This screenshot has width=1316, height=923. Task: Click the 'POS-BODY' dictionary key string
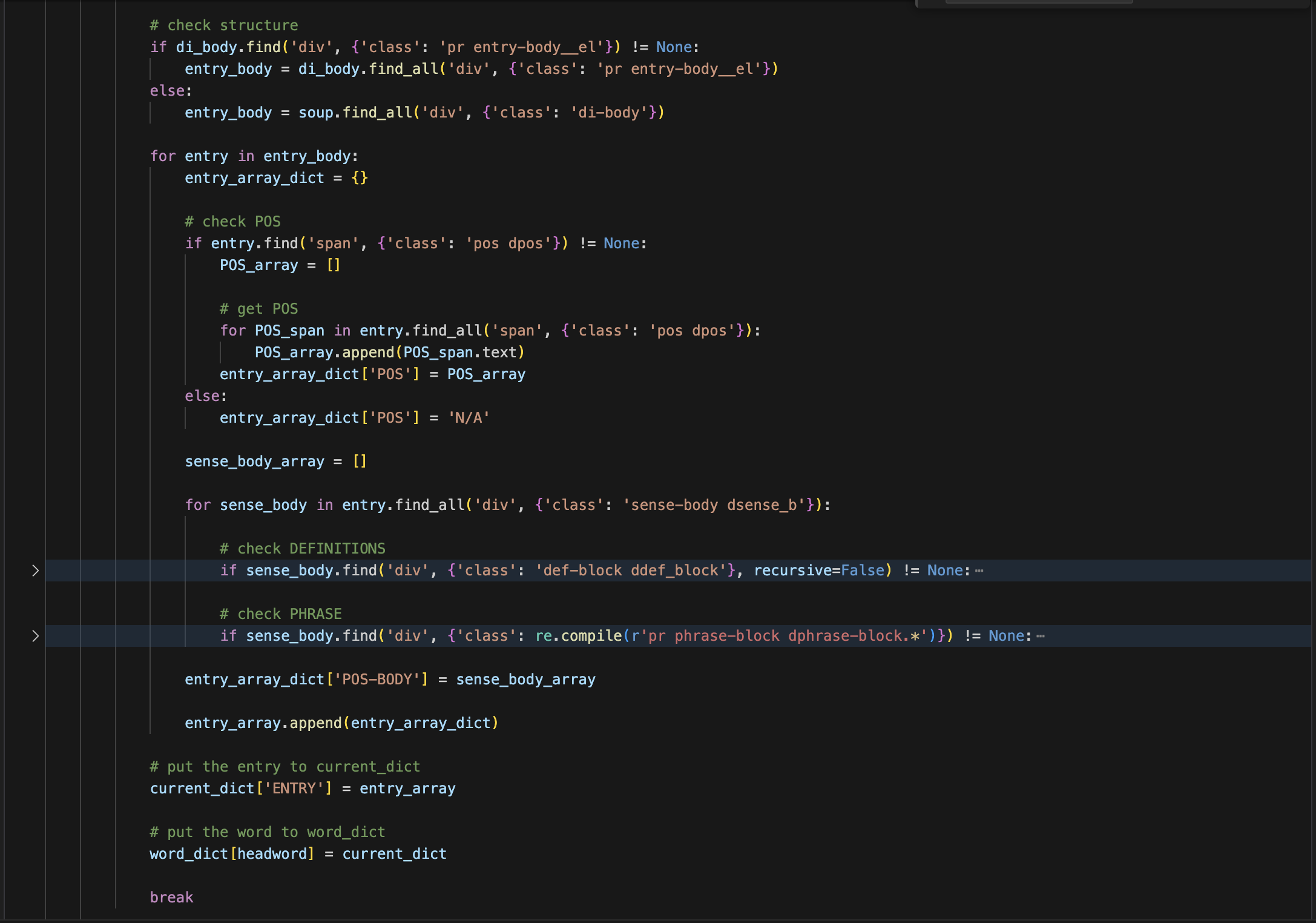[377, 680]
